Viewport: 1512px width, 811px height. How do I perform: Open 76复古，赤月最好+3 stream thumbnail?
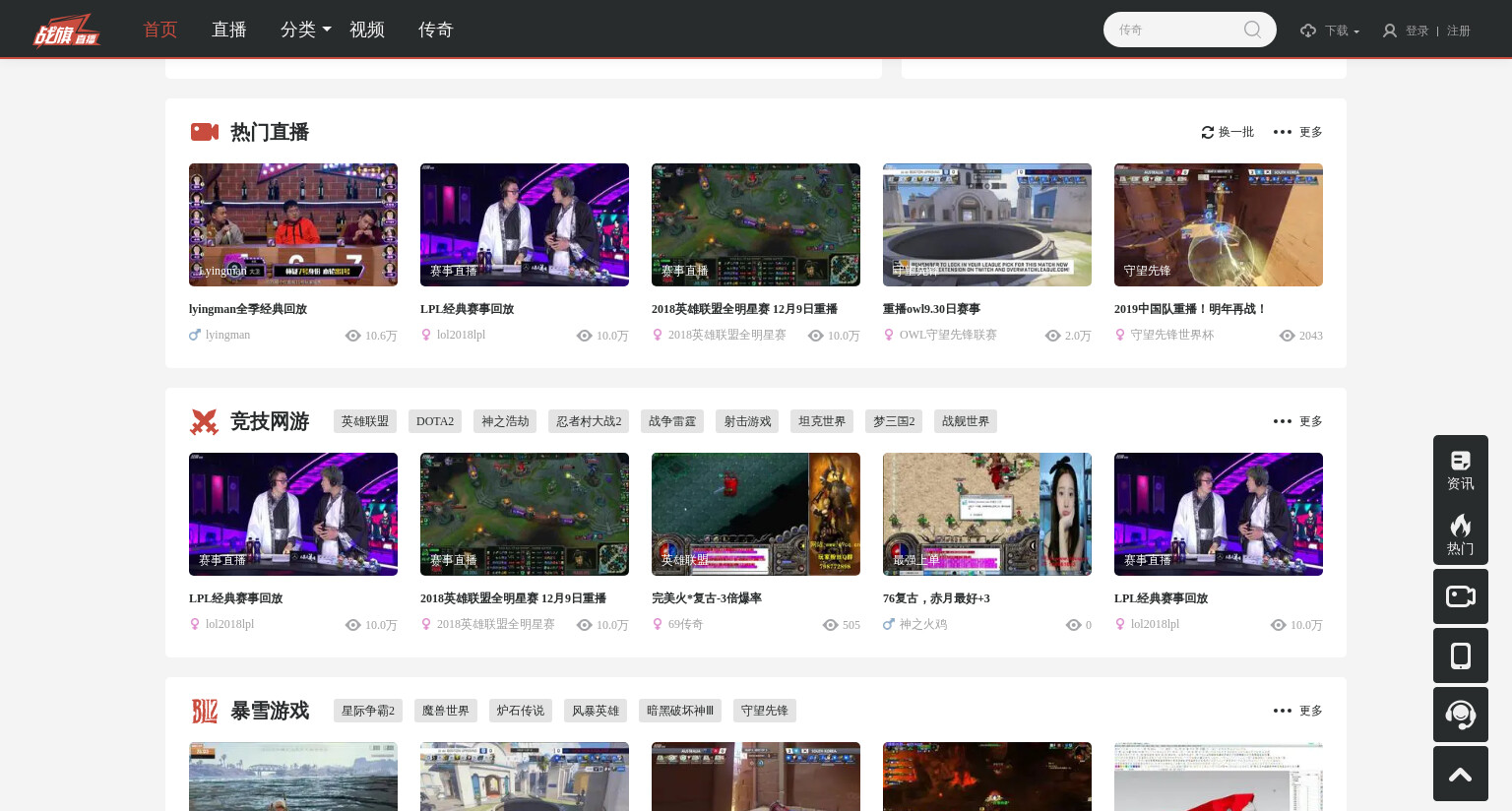[987, 514]
